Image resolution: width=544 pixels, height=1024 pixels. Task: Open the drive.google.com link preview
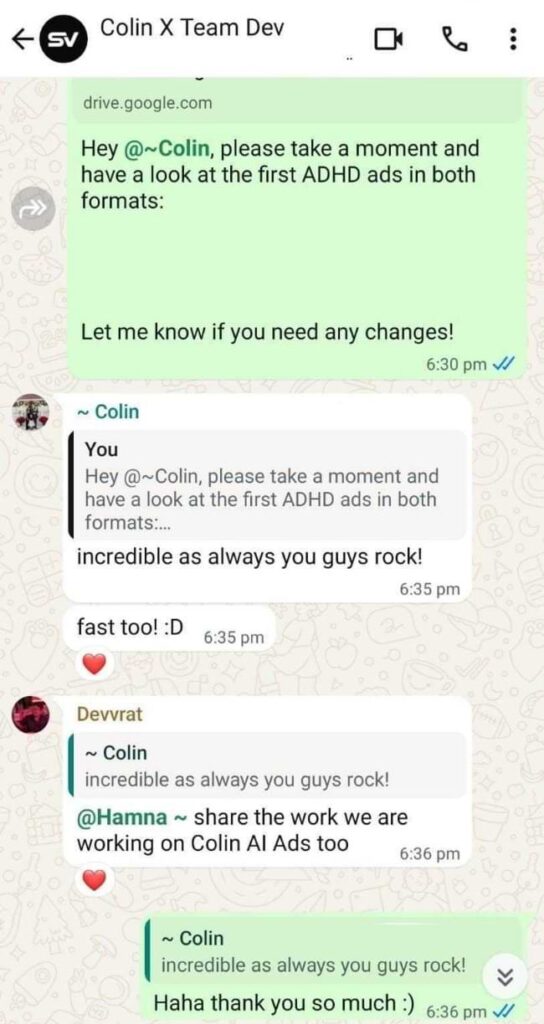(298, 103)
